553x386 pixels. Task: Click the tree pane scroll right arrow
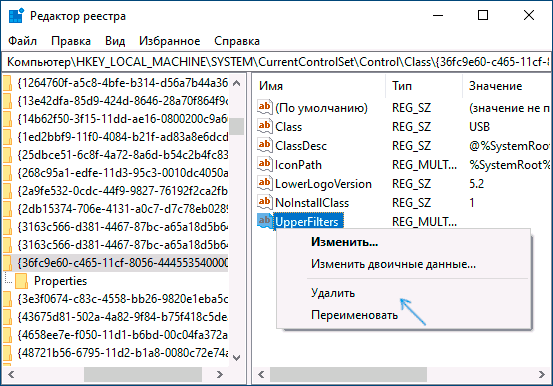coord(220,374)
